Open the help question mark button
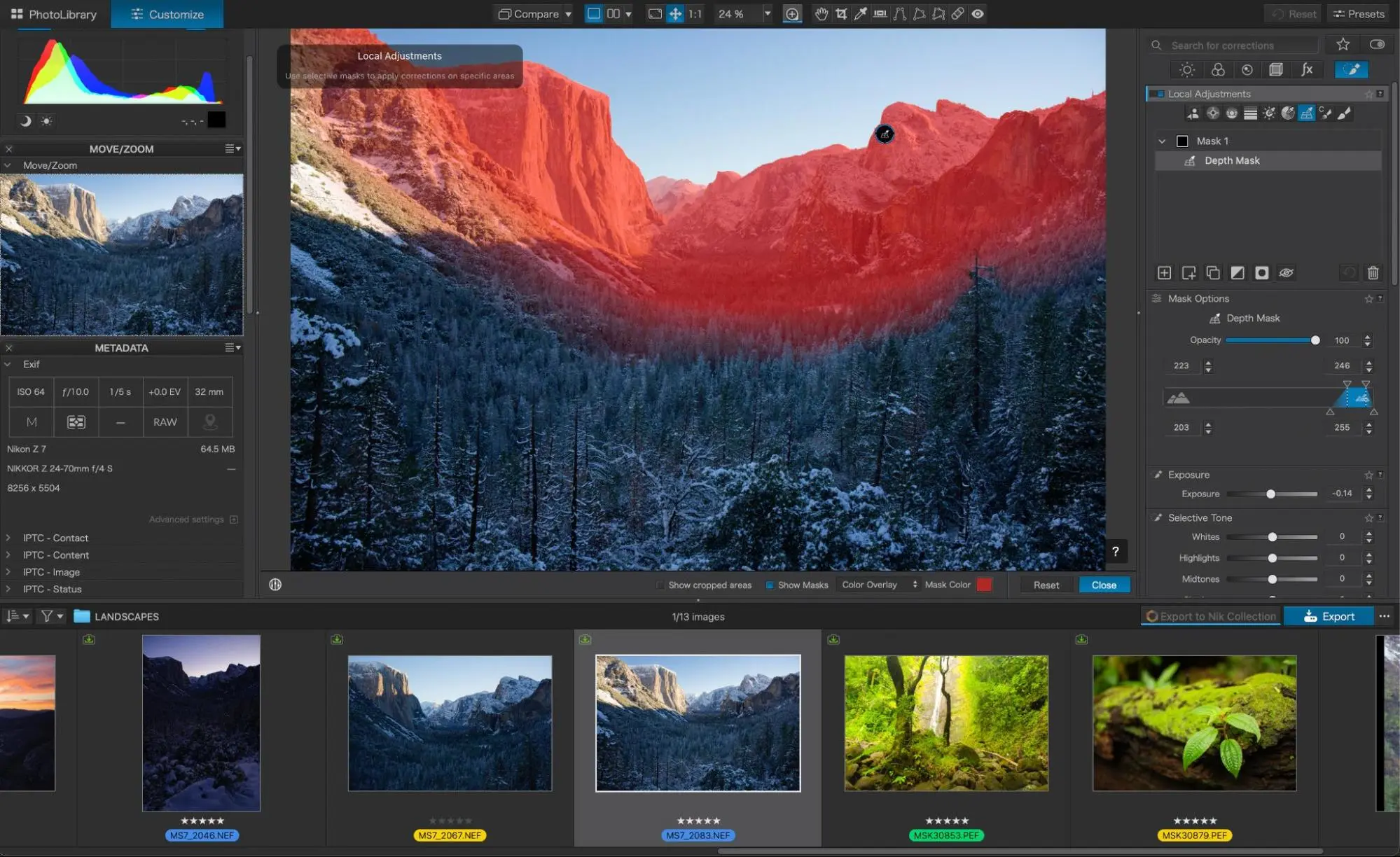This screenshot has width=1400, height=857. coord(1115,552)
